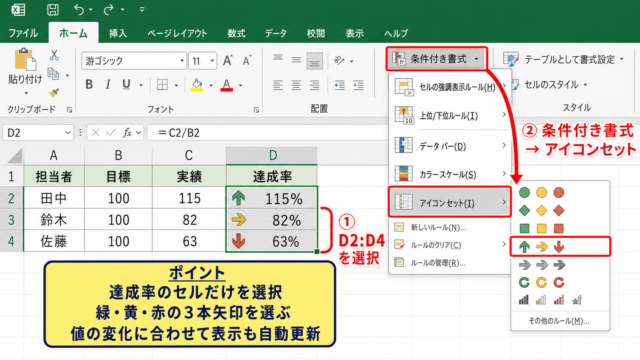Open セルの強調表示ルール submenu

(450, 87)
